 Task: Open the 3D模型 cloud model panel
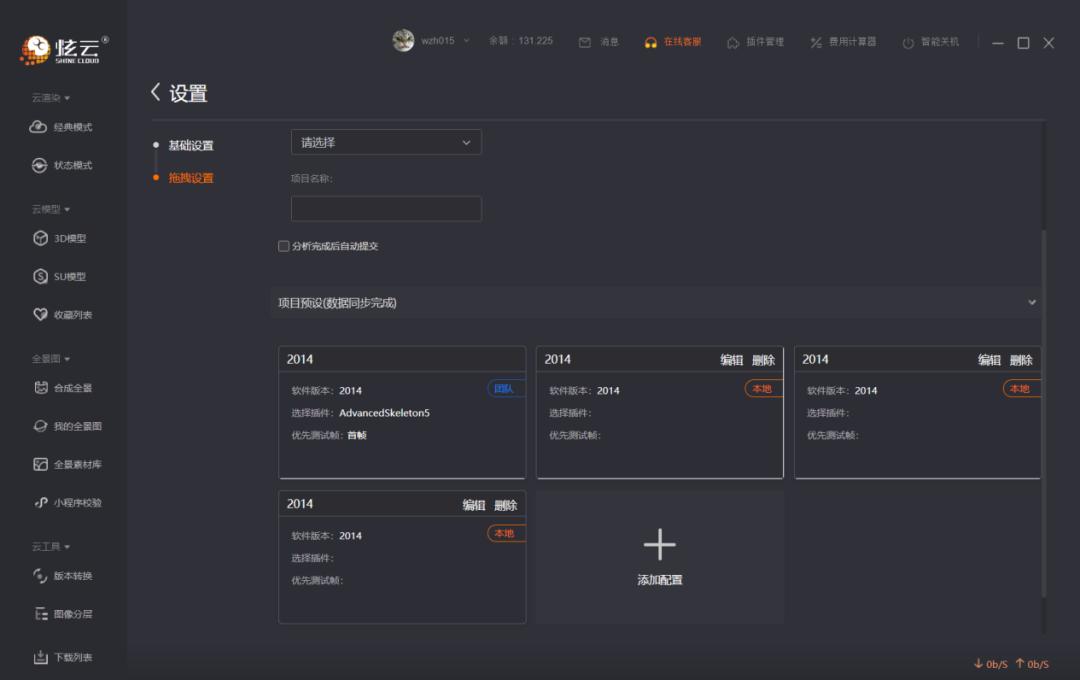62,238
